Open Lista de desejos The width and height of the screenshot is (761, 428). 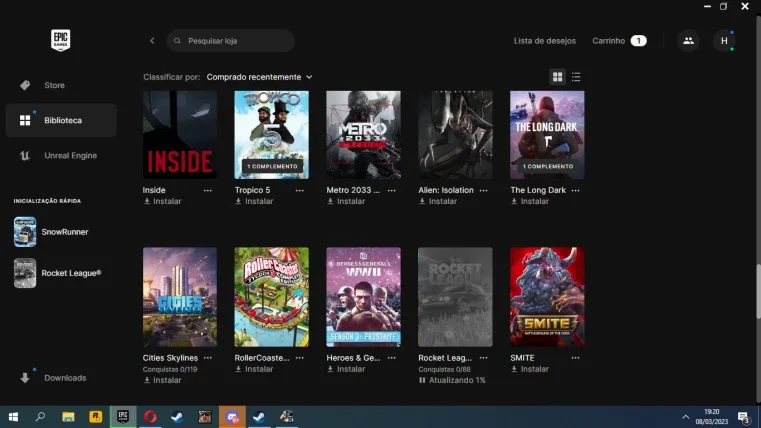point(545,41)
